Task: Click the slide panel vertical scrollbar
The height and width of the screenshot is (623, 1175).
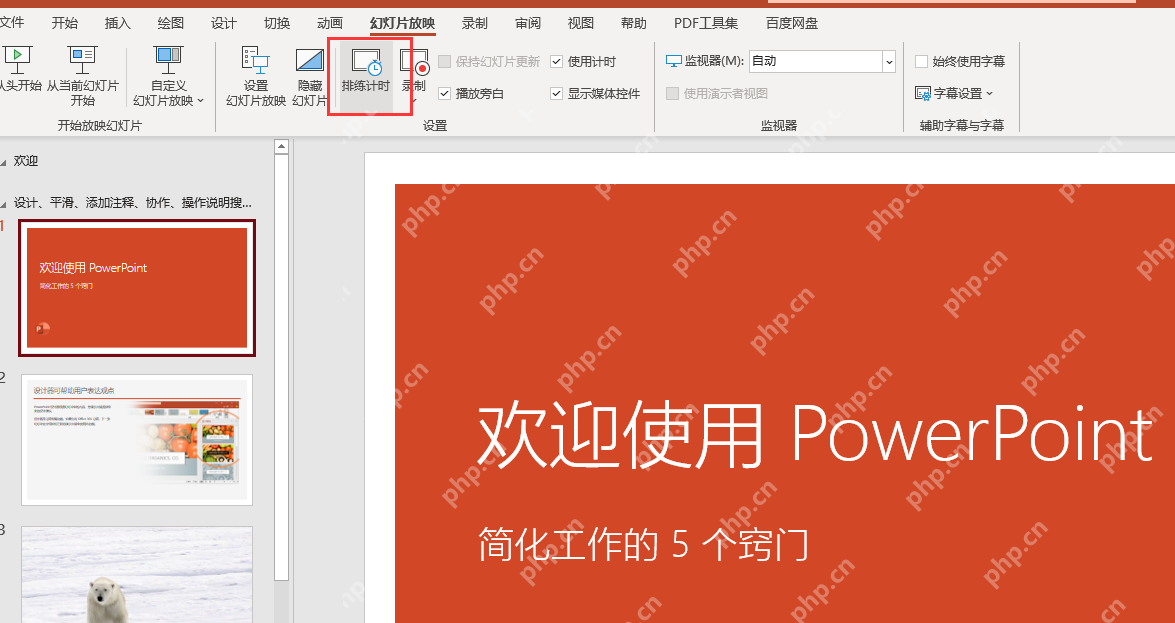Action: point(282,367)
